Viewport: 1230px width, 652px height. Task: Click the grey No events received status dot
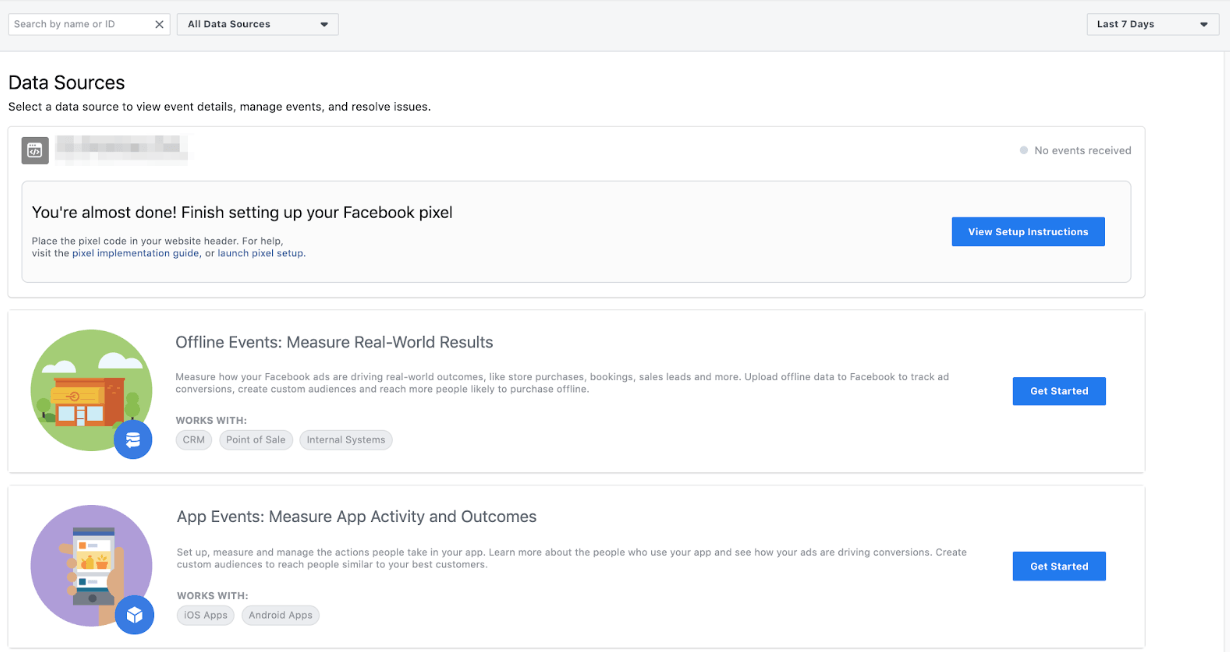1023,150
